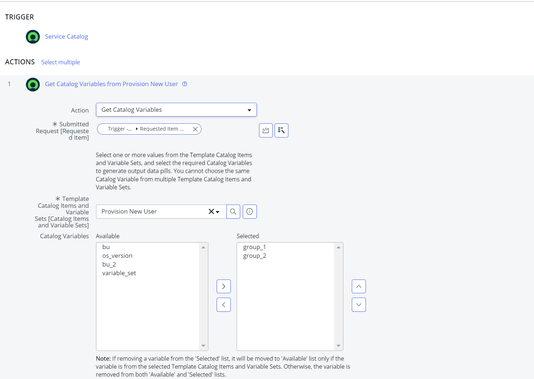Click Available list scrollbar up arrow
The width and height of the screenshot is (534, 379).
tap(203, 247)
